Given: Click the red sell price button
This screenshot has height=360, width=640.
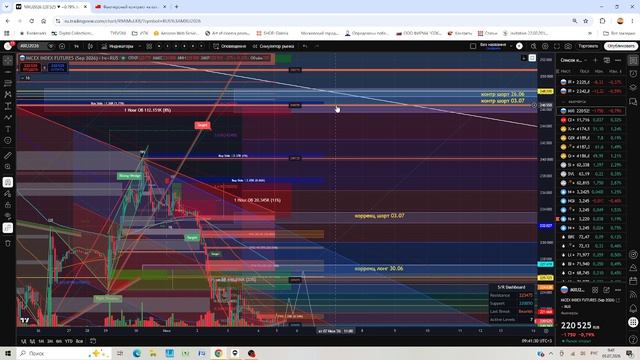Looking at the screenshot, I should coord(30,67).
